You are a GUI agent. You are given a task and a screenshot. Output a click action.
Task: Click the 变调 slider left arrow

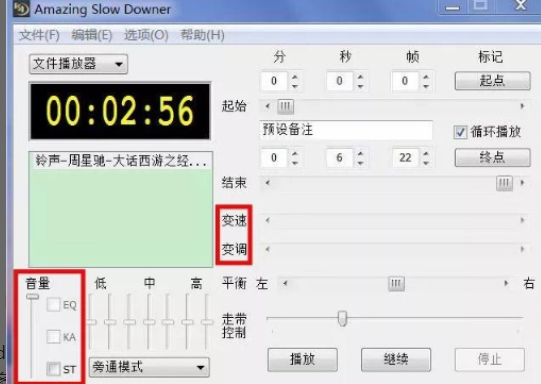click(267, 249)
